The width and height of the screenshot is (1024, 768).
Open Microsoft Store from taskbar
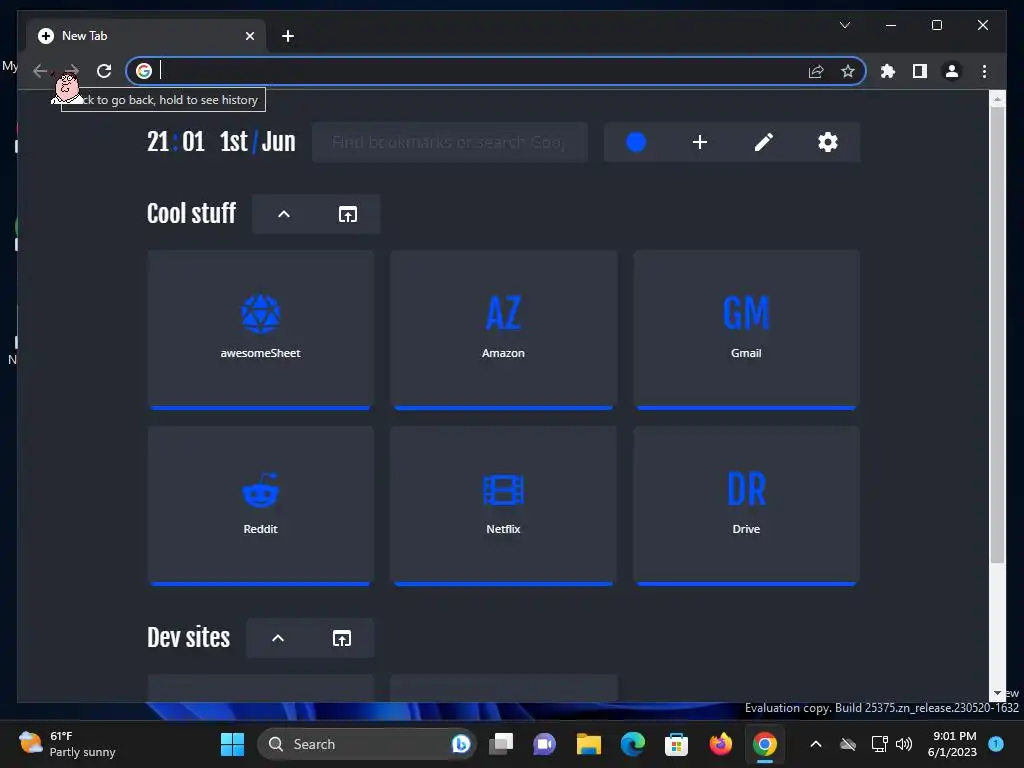pos(676,744)
